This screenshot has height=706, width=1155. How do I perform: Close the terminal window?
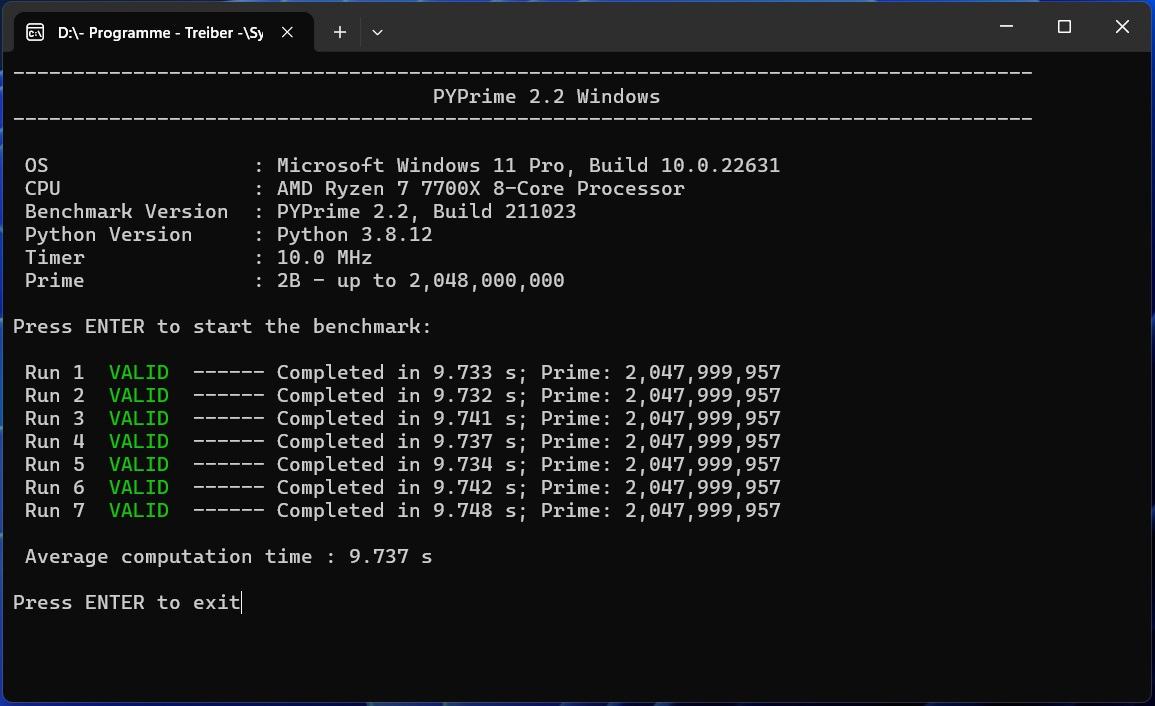1122,27
